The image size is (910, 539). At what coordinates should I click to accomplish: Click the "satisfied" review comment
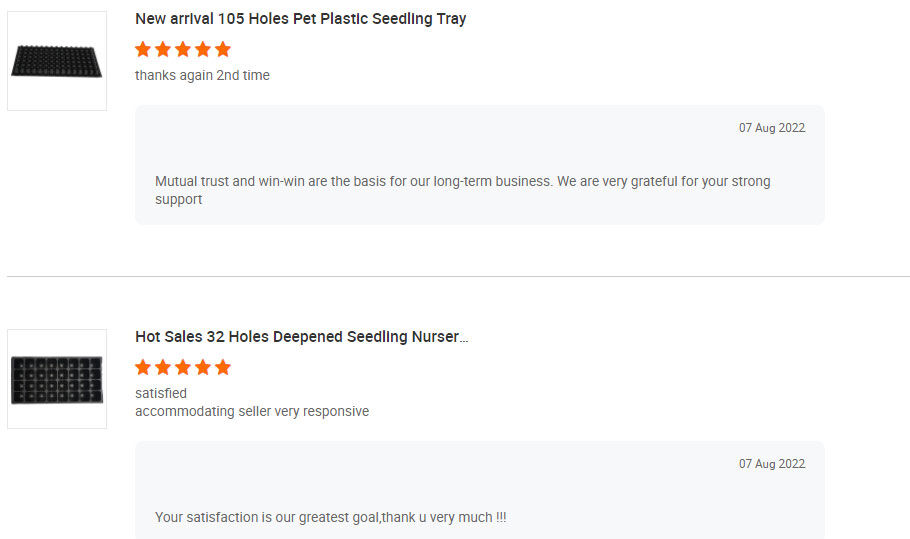[161, 393]
